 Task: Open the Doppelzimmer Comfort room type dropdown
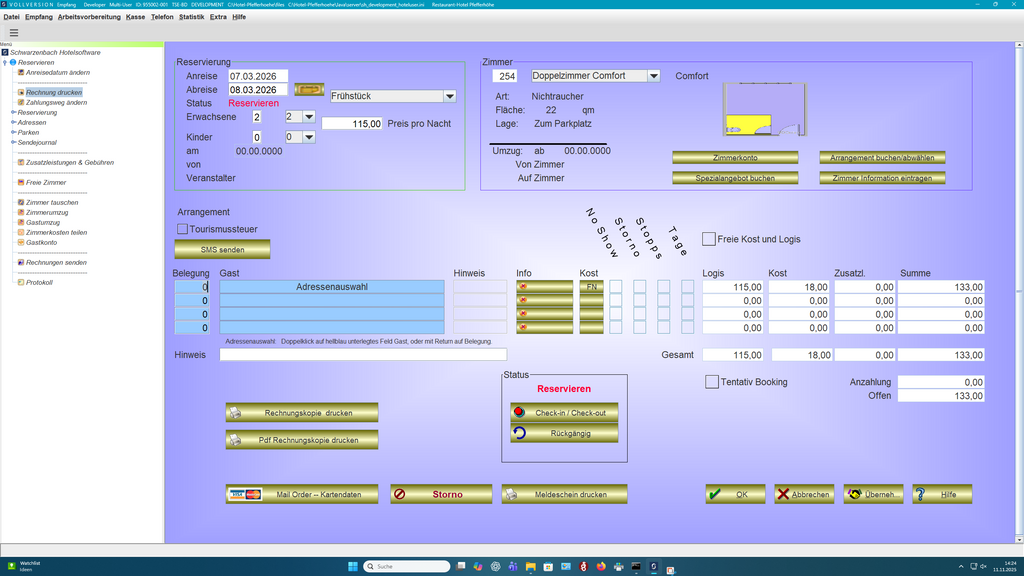click(x=655, y=75)
